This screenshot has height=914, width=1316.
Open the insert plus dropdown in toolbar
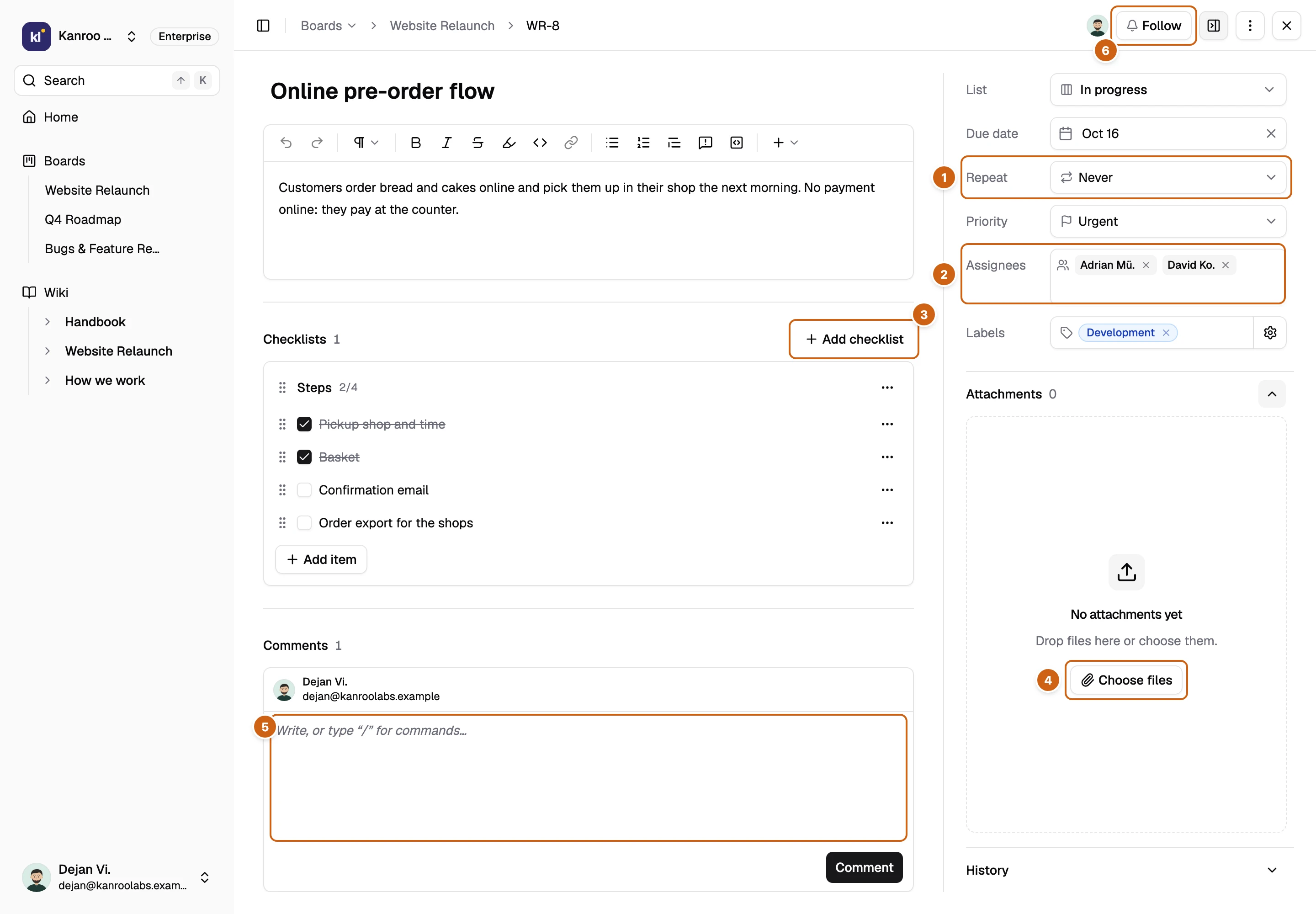tap(785, 143)
